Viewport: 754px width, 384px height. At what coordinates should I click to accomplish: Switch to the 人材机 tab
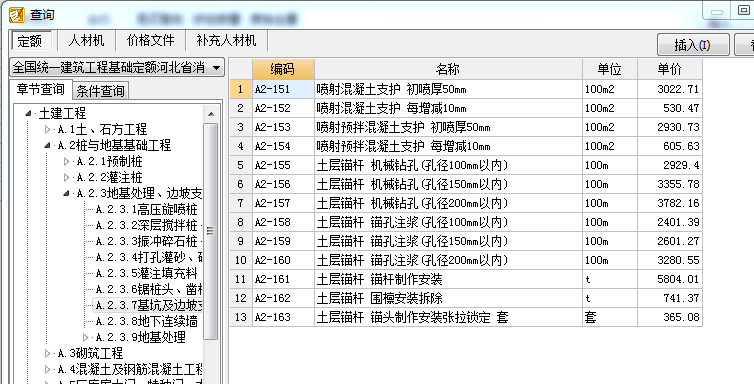tap(86, 40)
